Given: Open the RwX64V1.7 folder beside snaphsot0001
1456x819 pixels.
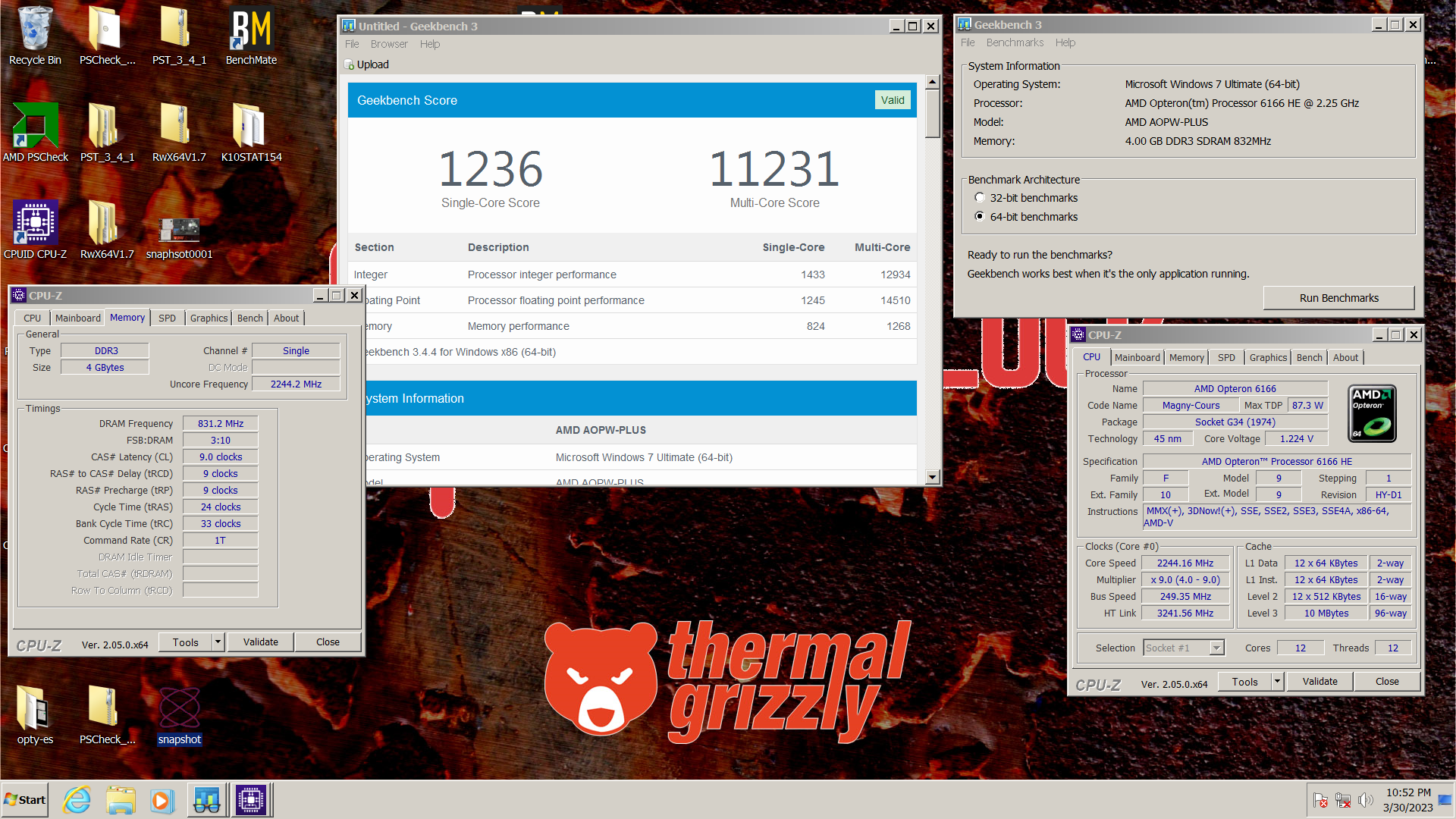Looking at the screenshot, I should 107,231.
